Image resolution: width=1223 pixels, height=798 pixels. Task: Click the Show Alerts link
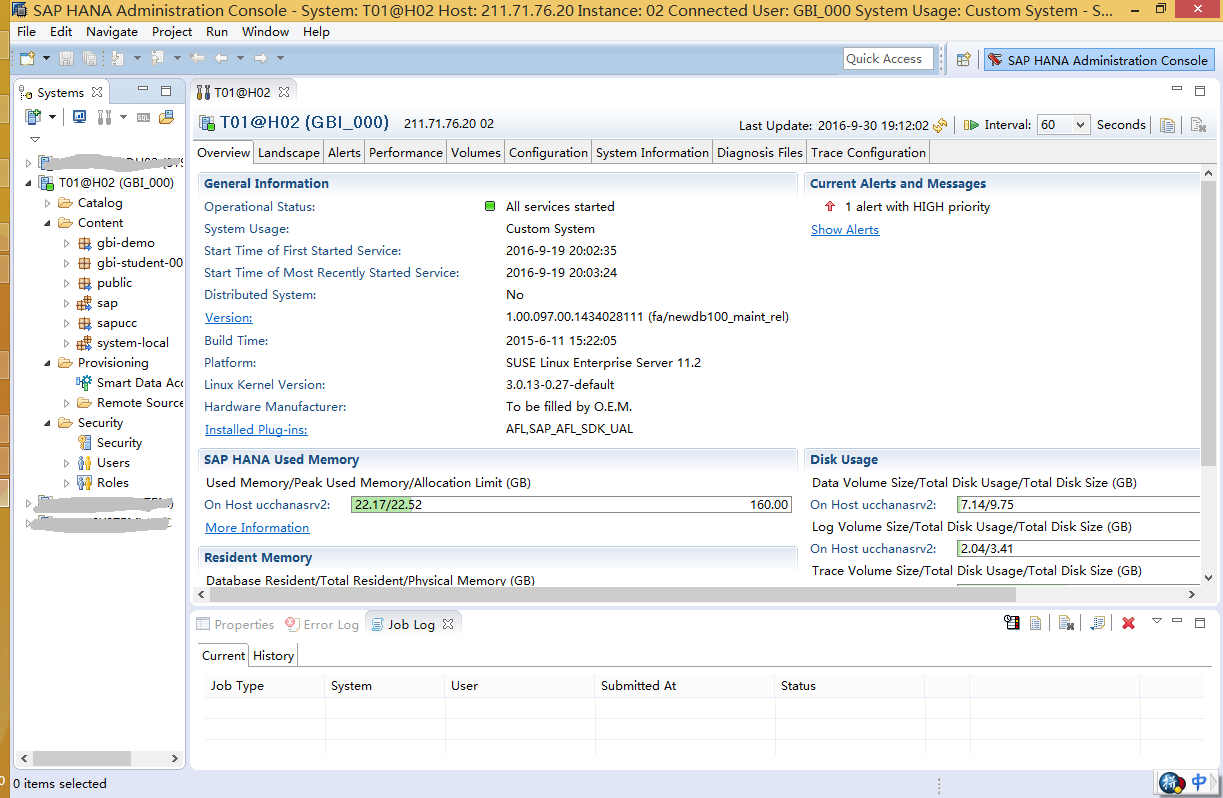point(845,230)
